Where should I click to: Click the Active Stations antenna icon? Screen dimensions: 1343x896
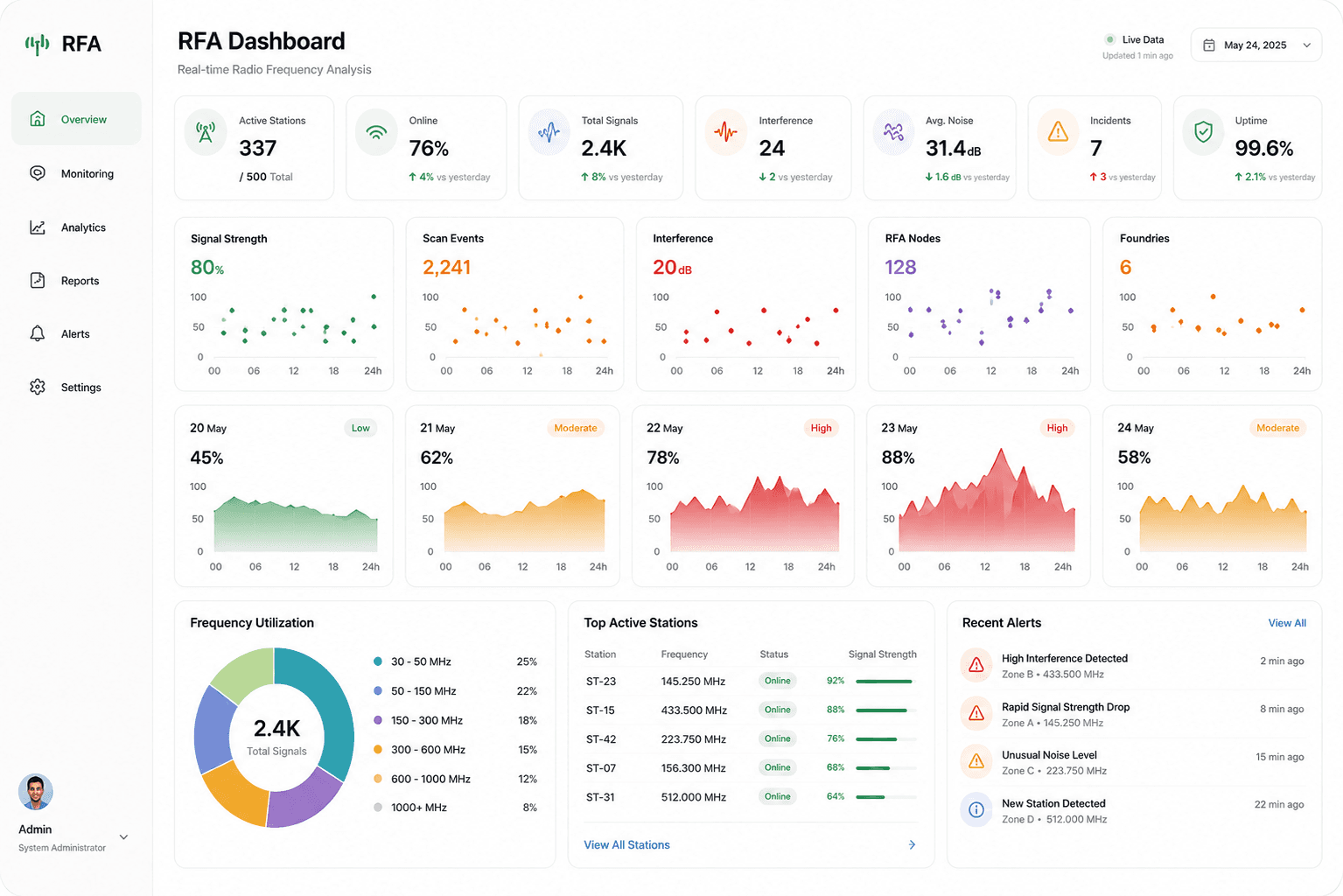[206, 133]
